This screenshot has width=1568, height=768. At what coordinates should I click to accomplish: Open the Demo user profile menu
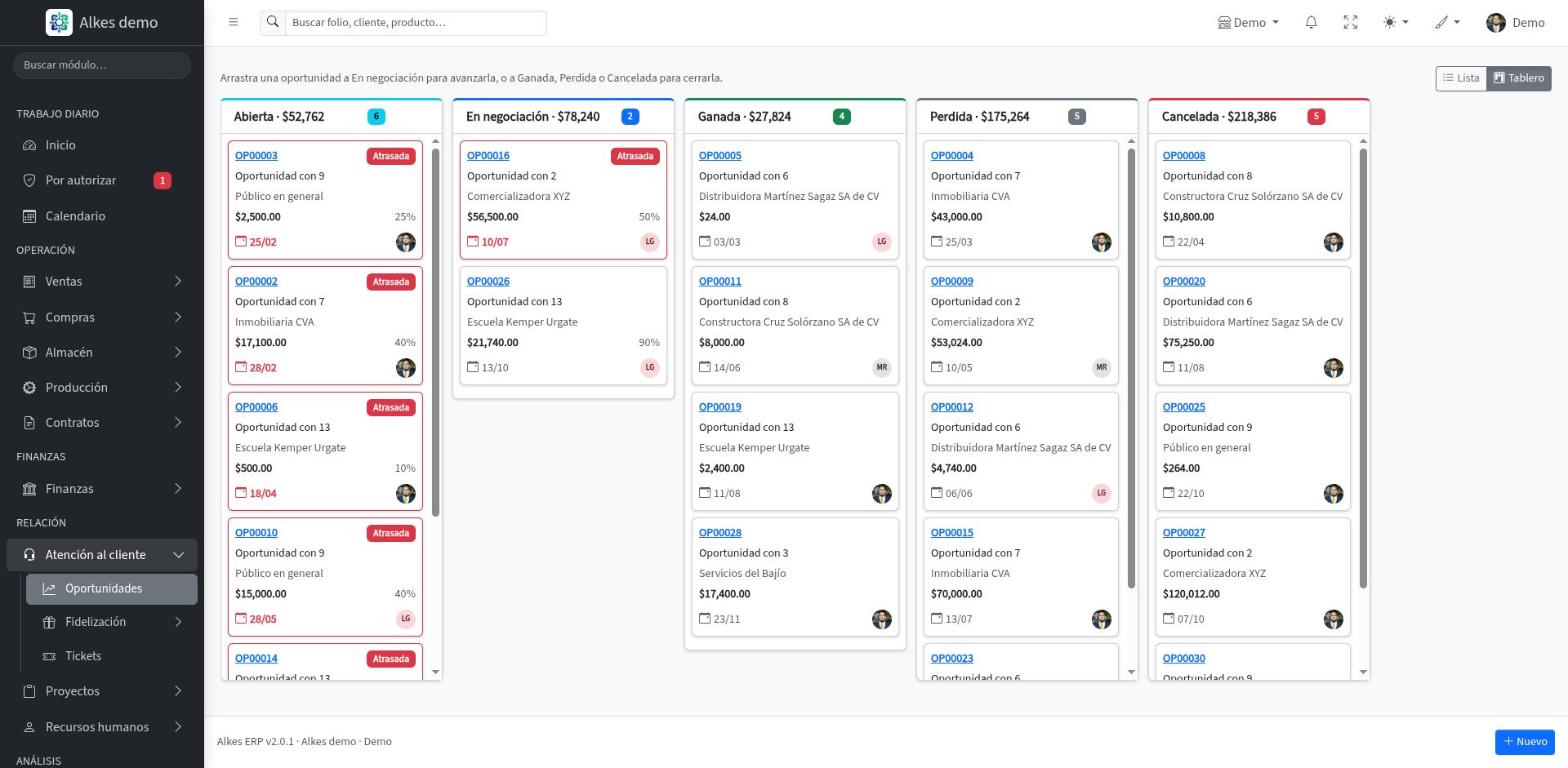pyautogui.click(x=1515, y=22)
